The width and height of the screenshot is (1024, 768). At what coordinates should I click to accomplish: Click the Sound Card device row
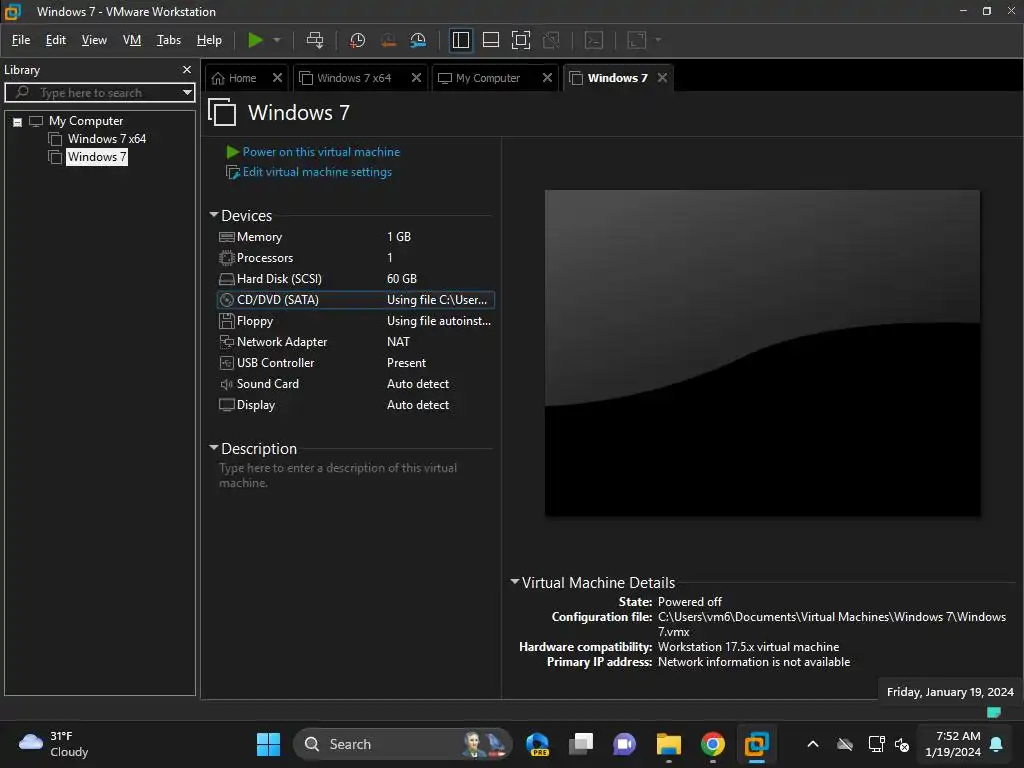[x=355, y=384]
